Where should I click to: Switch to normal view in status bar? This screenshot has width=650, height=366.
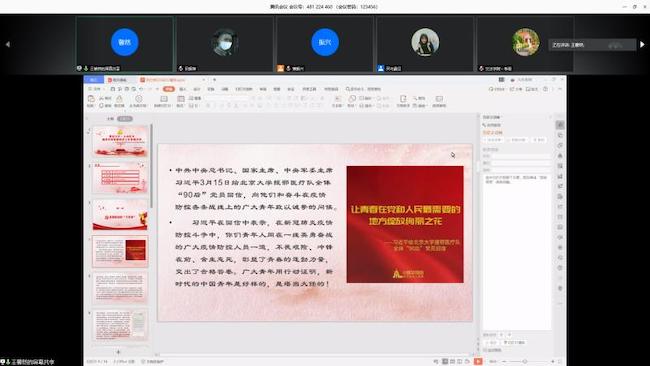tap(445, 361)
